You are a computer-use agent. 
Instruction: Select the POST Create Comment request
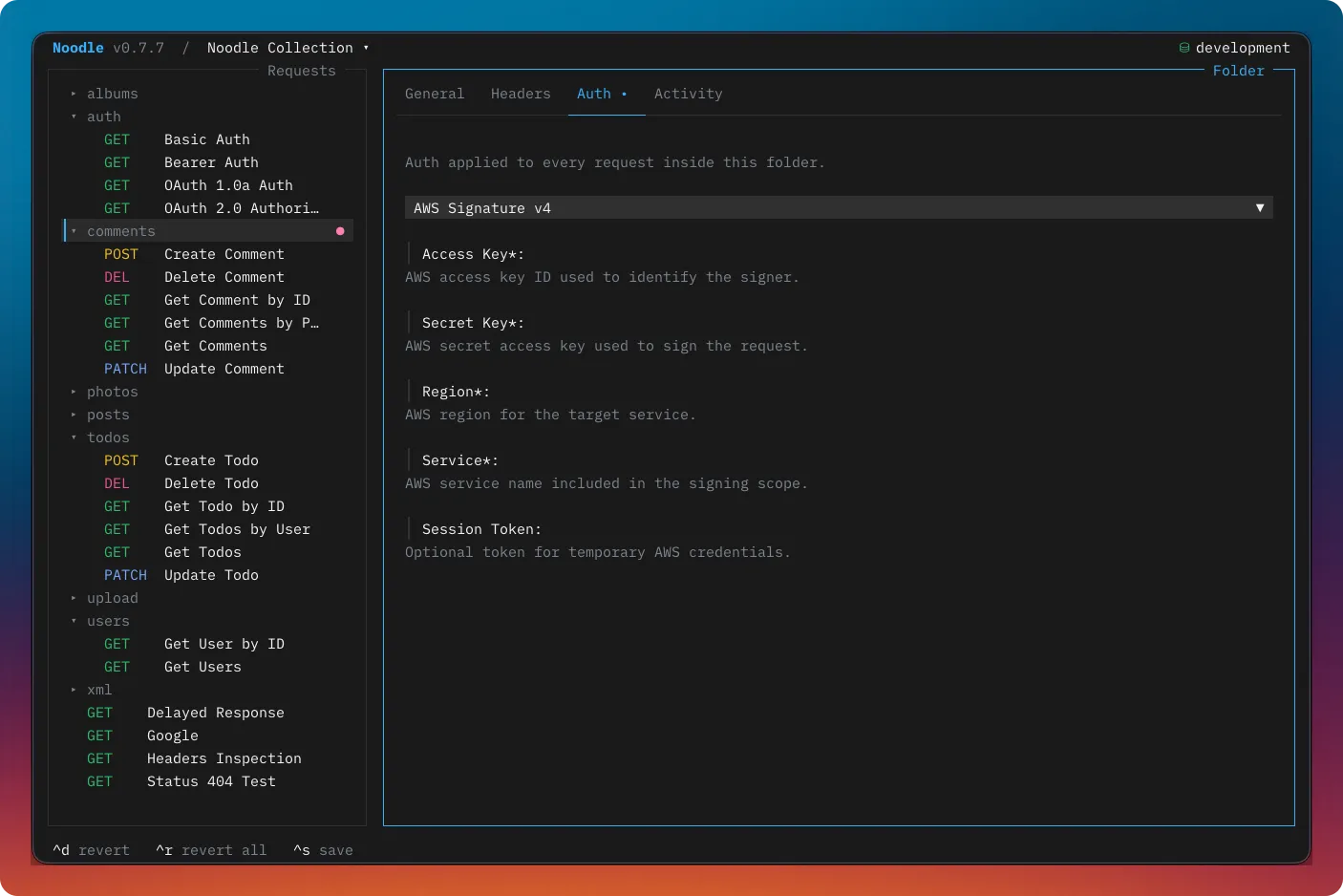click(208, 254)
